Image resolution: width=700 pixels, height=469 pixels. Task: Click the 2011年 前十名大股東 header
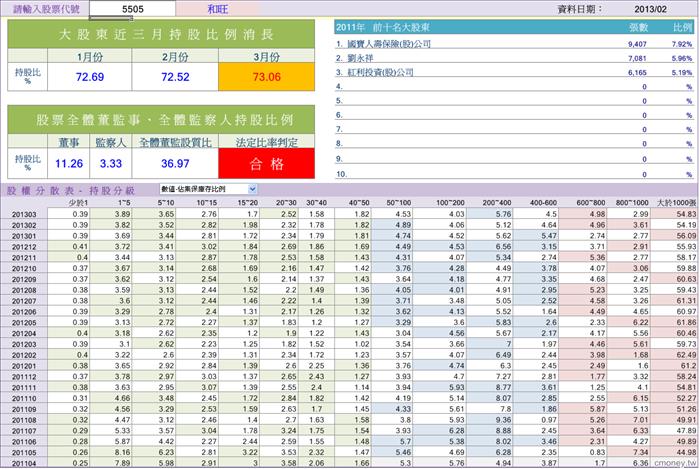[383, 27]
